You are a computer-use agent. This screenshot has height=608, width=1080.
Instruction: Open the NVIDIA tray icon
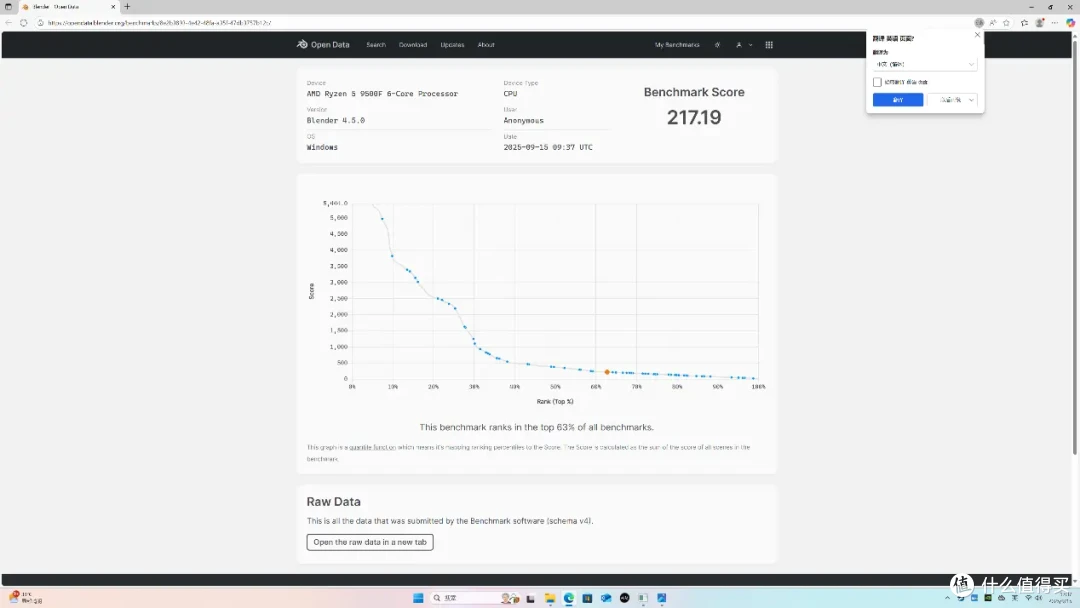point(988,598)
